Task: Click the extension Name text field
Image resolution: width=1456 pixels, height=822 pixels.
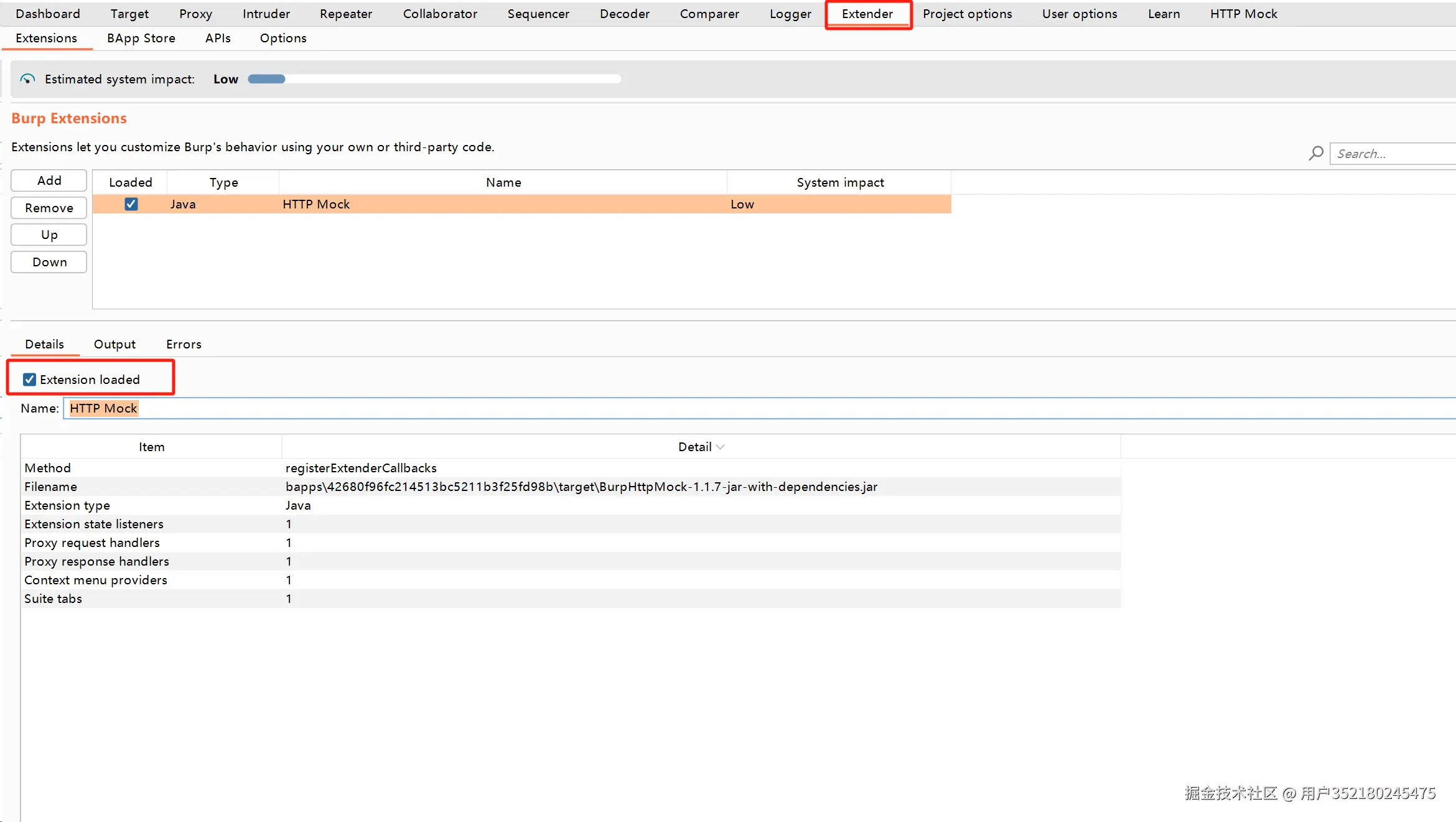Action: [x=747, y=408]
